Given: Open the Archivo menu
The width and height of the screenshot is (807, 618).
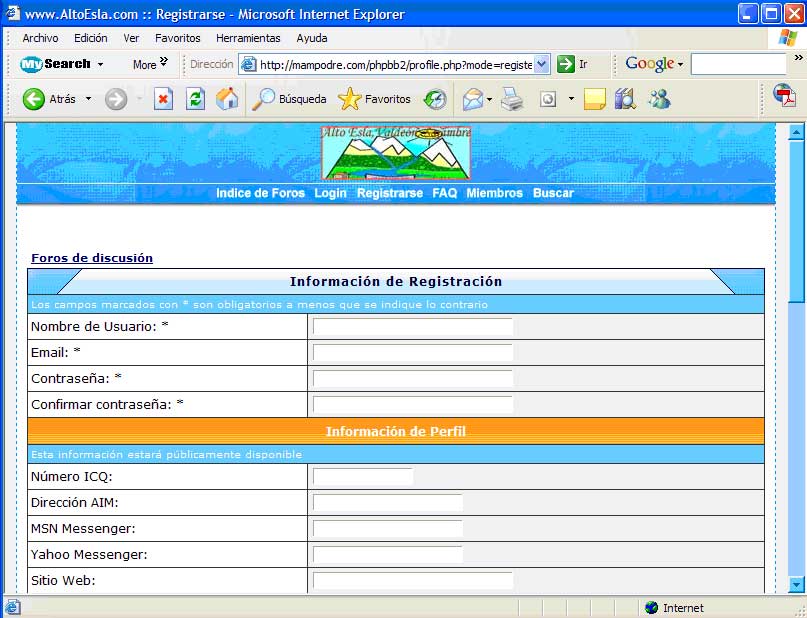Looking at the screenshot, I should pos(40,38).
